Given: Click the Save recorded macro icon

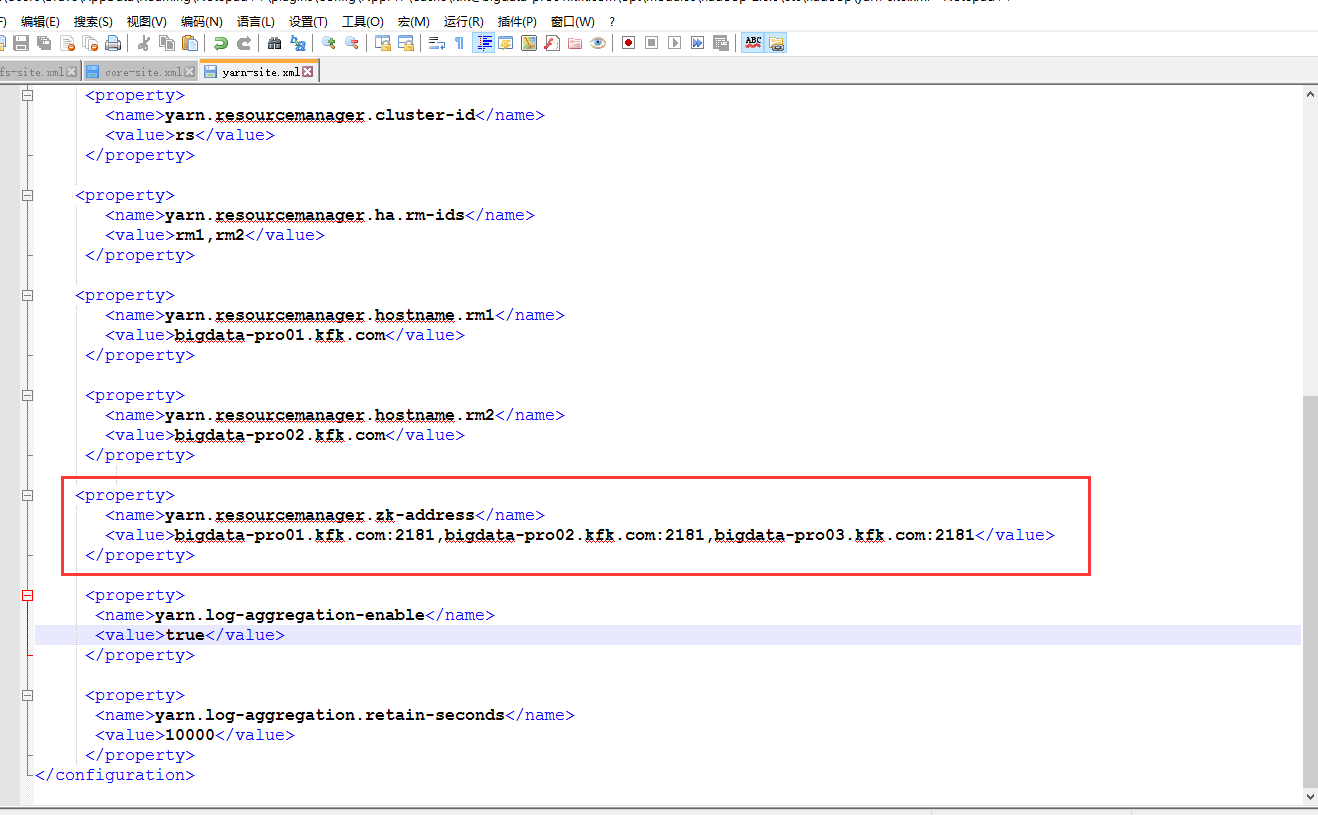Looking at the screenshot, I should tap(720, 43).
